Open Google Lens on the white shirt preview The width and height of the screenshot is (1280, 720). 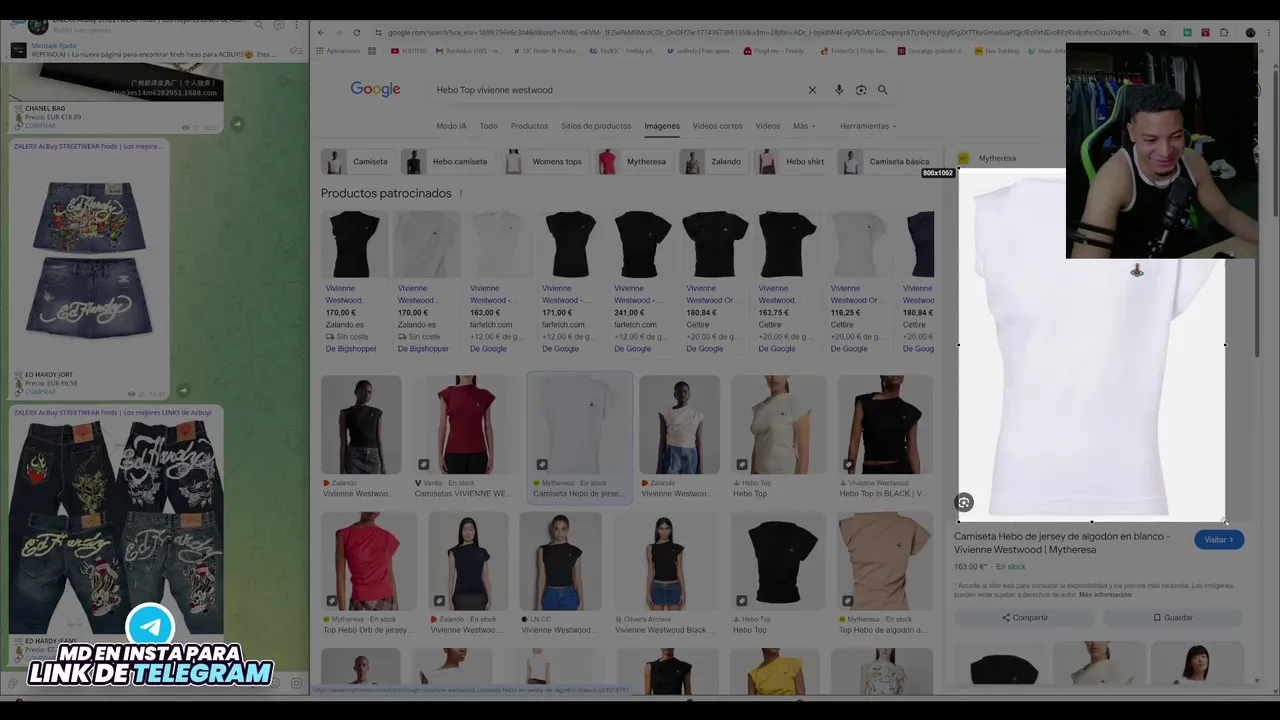click(964, 503)
